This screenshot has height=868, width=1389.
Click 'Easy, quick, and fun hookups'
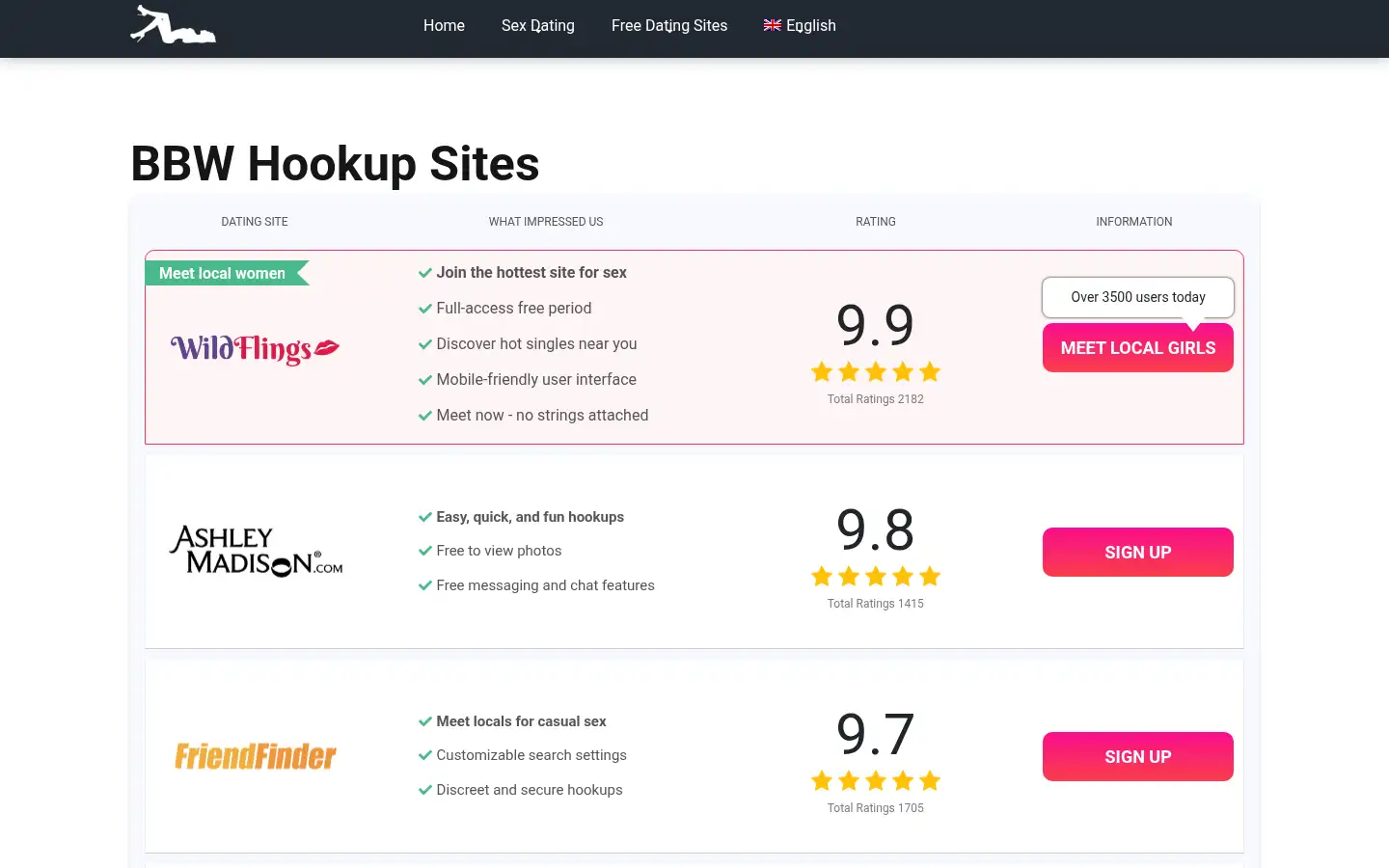531,517
